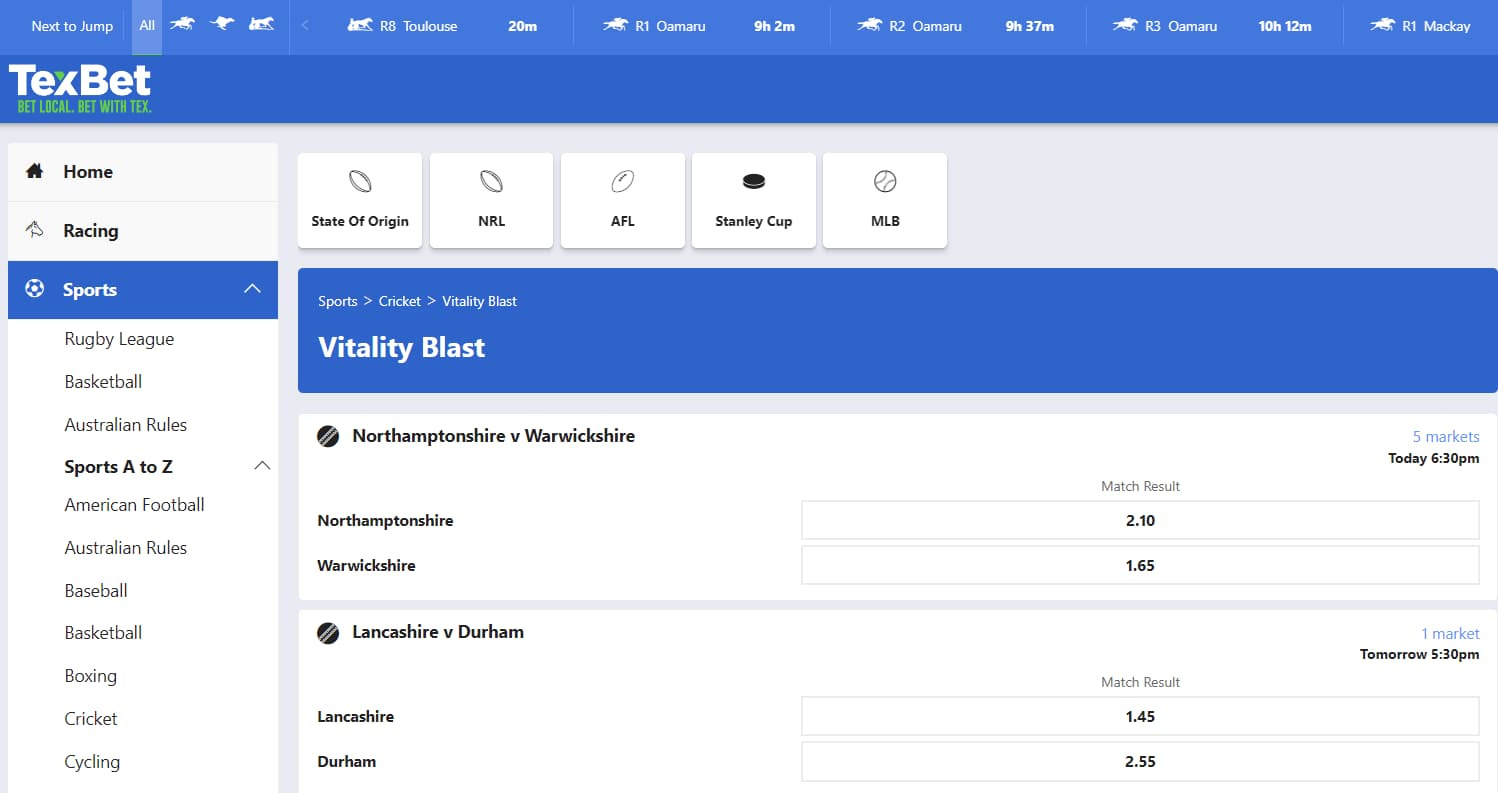Open American Football in the sidebar
Viewport: 1498px width, 793px height.
click(x=134, y=505)
